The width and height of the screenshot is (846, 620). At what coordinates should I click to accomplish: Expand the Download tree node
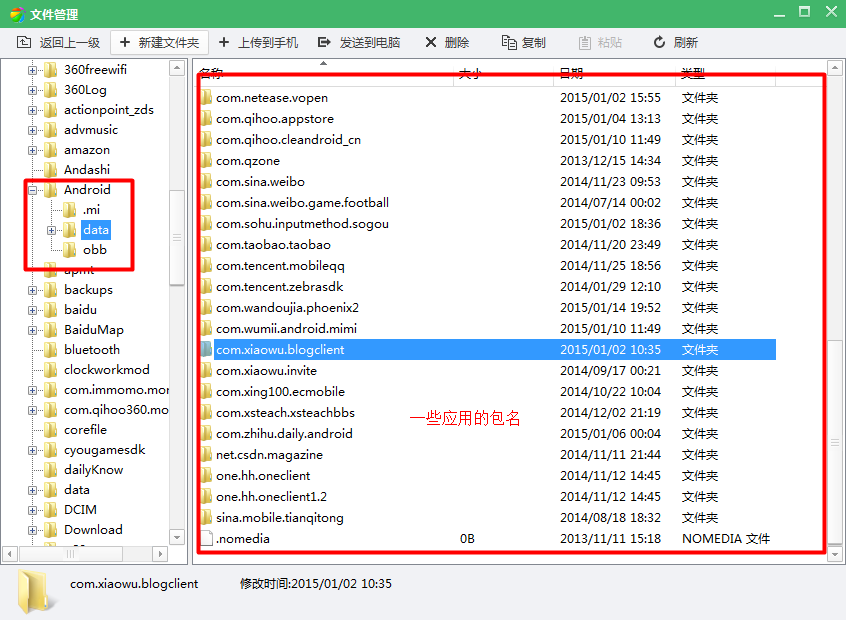(32, 530)
